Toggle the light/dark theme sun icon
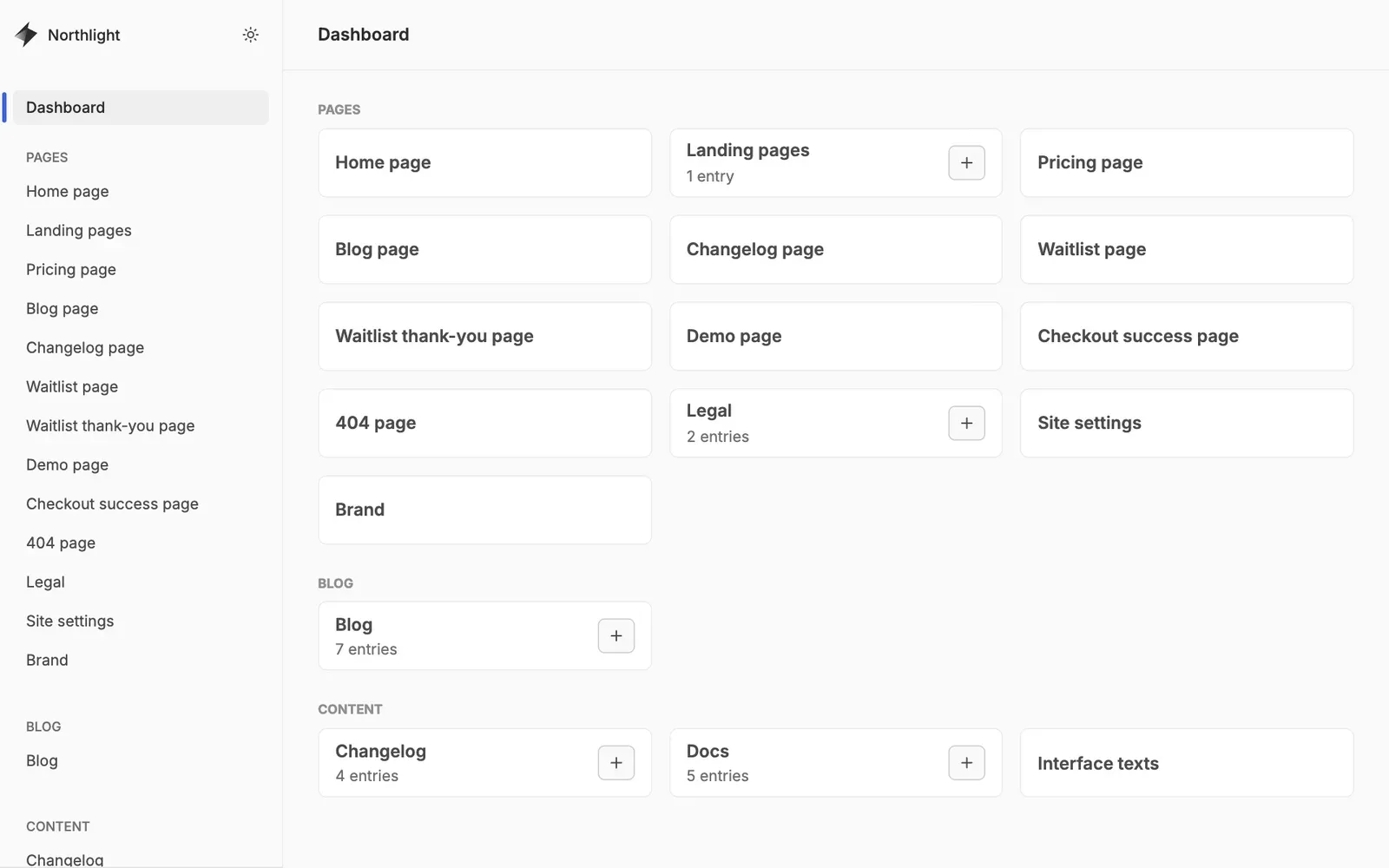Viewport: 1389px width, 868px height. click(x=251, y=35)
